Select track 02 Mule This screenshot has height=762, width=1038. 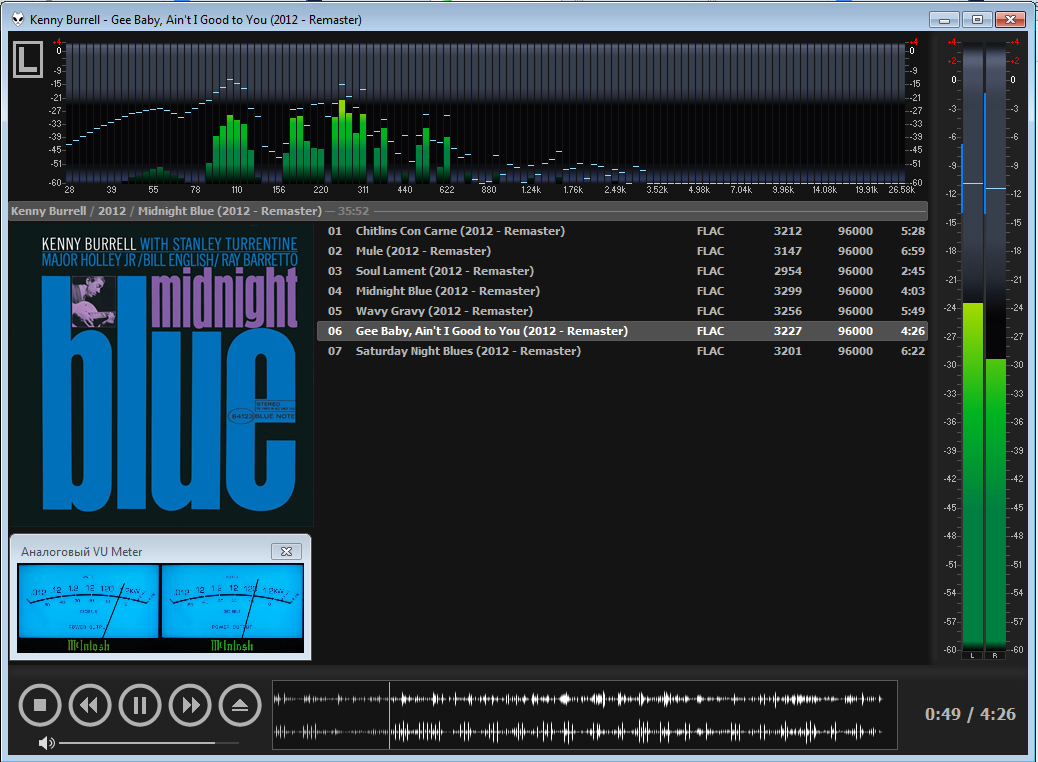point(423,251)
